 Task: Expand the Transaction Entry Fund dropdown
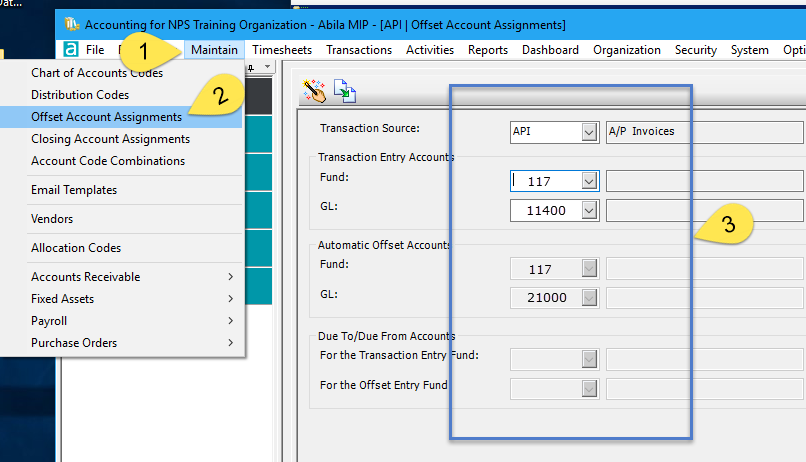coord(589,181)
